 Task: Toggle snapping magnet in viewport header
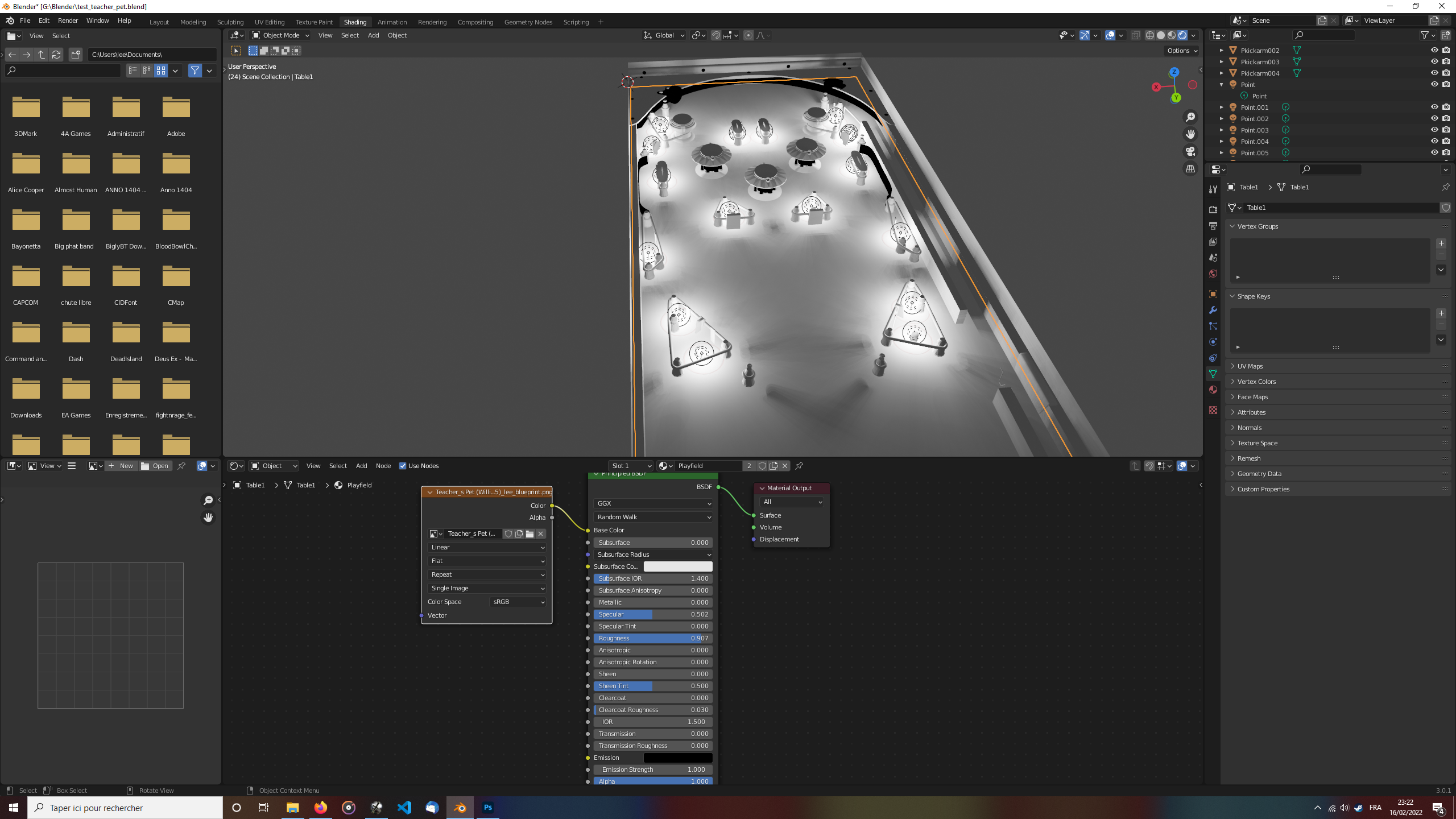pyautogui.click(x=716, y=35)
